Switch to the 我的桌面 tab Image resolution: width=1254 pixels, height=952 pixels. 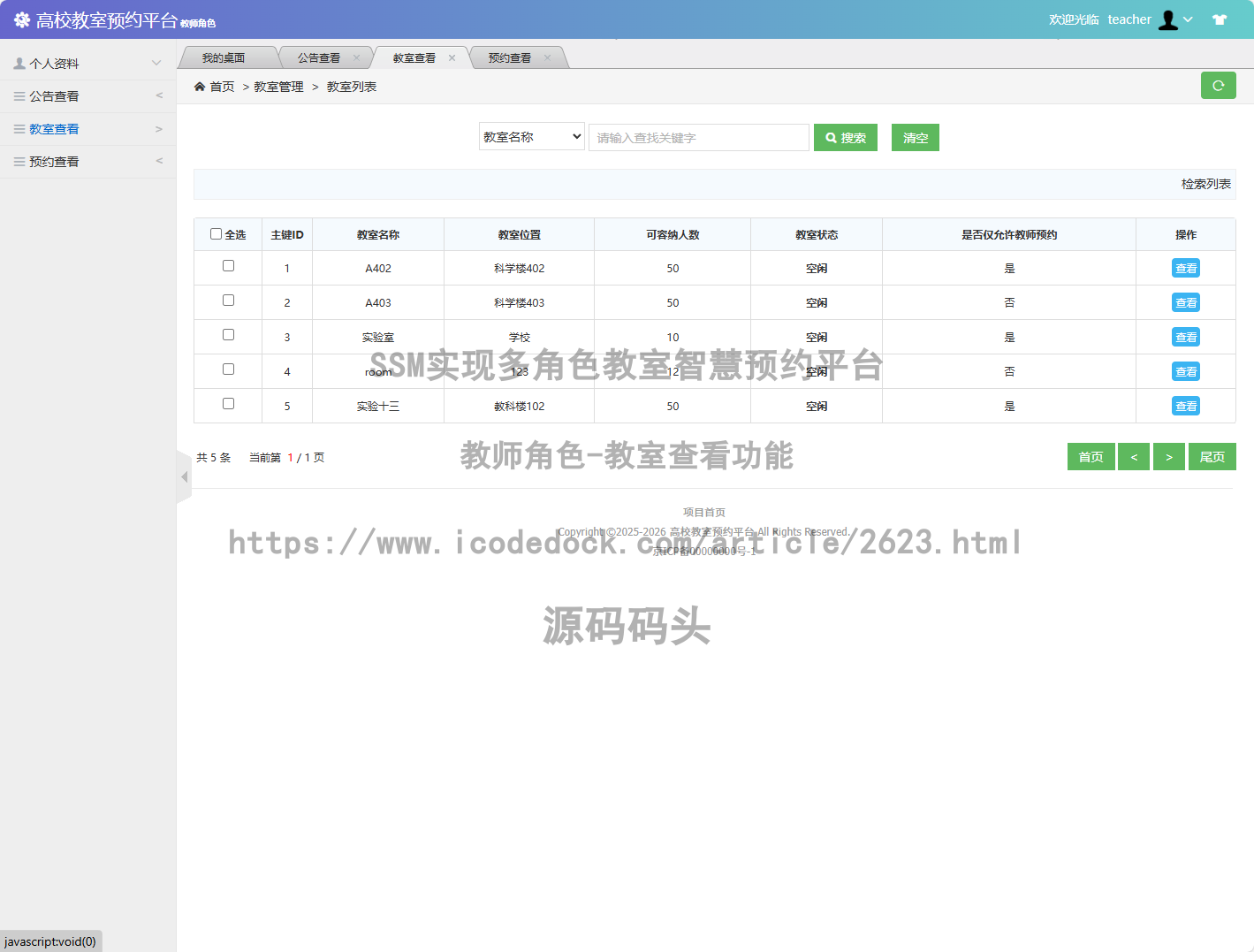click(x=224, y=58)
